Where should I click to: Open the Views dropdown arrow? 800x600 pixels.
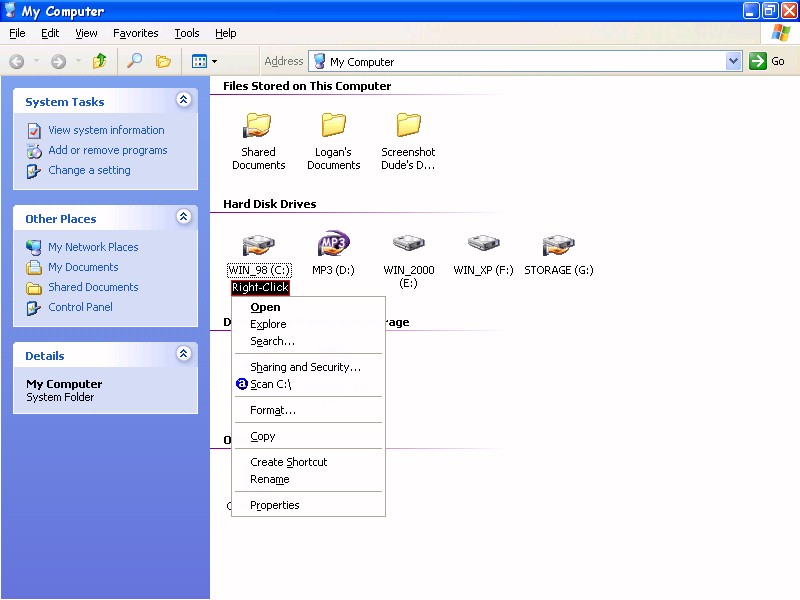[214, 62]
